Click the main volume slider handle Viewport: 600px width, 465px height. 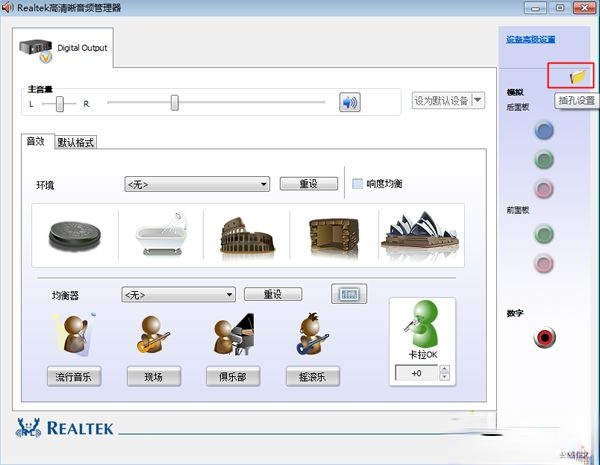tap(174, 103)
